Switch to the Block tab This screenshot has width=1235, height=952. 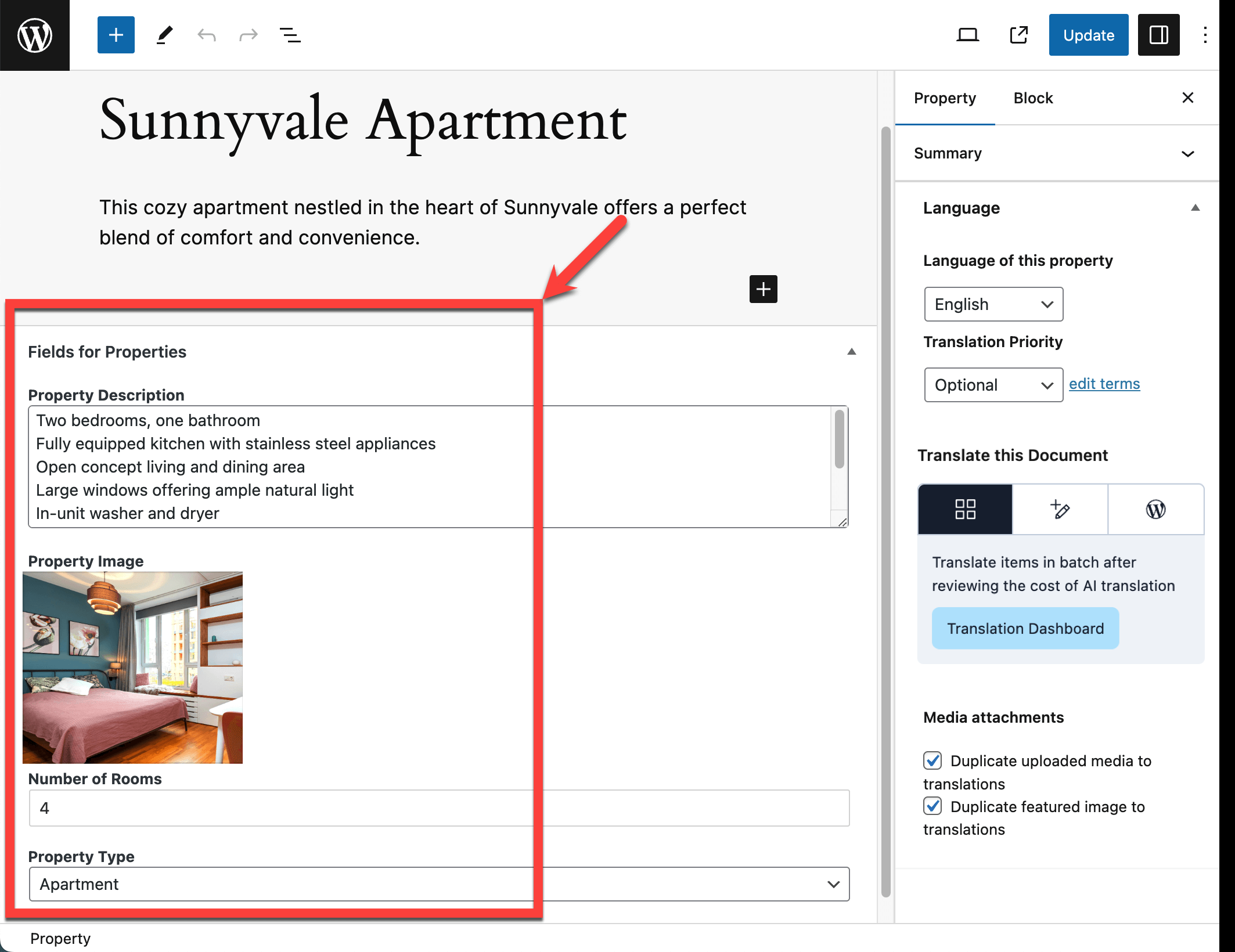pos(1033,98)
